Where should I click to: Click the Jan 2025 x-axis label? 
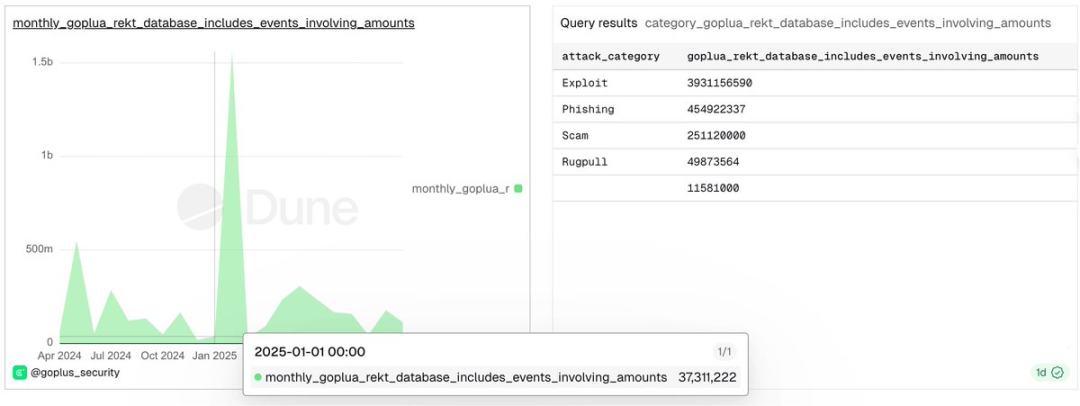coord(215,355)
